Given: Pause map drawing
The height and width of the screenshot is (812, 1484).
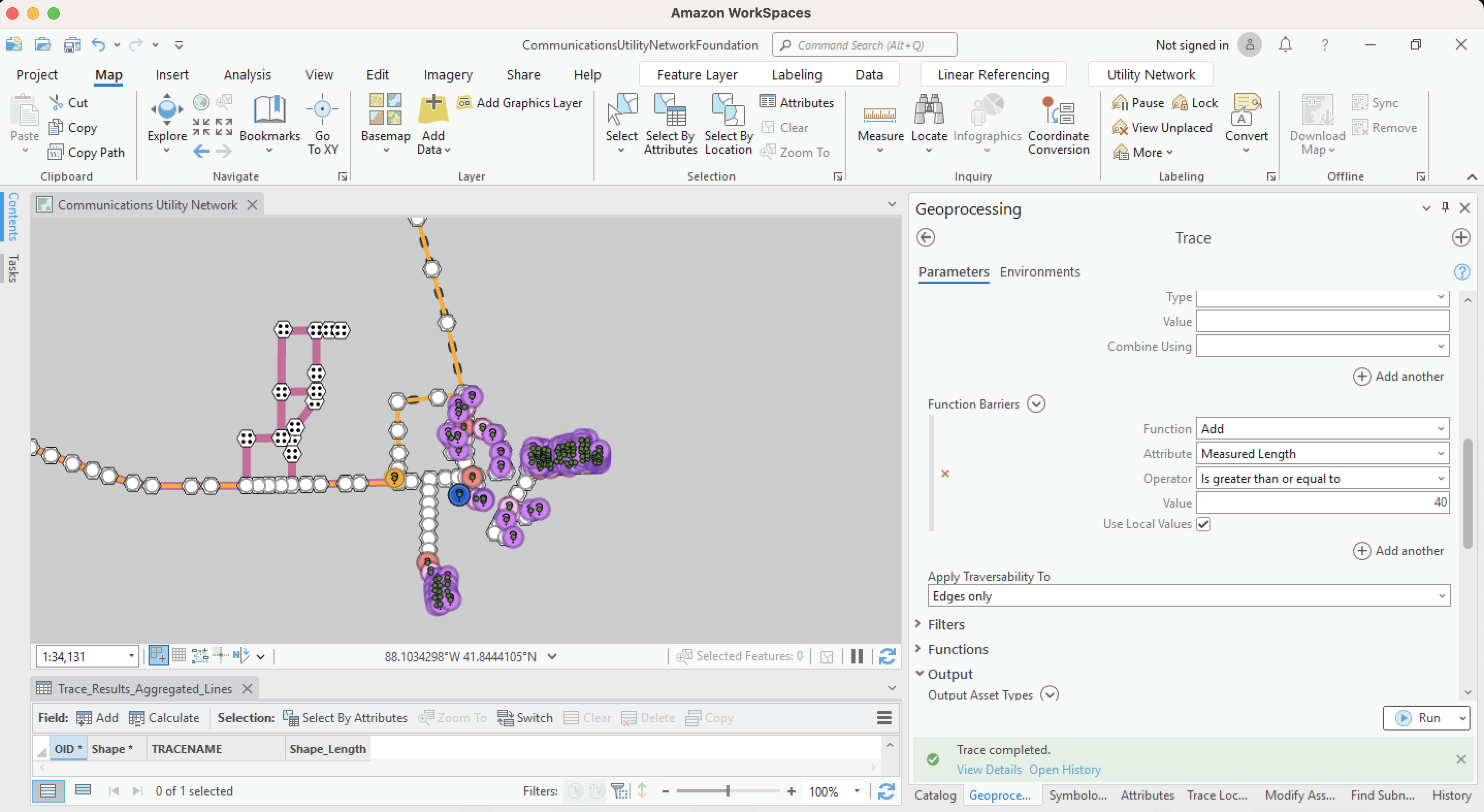Looking at the screenshot, I should (857, 656).
